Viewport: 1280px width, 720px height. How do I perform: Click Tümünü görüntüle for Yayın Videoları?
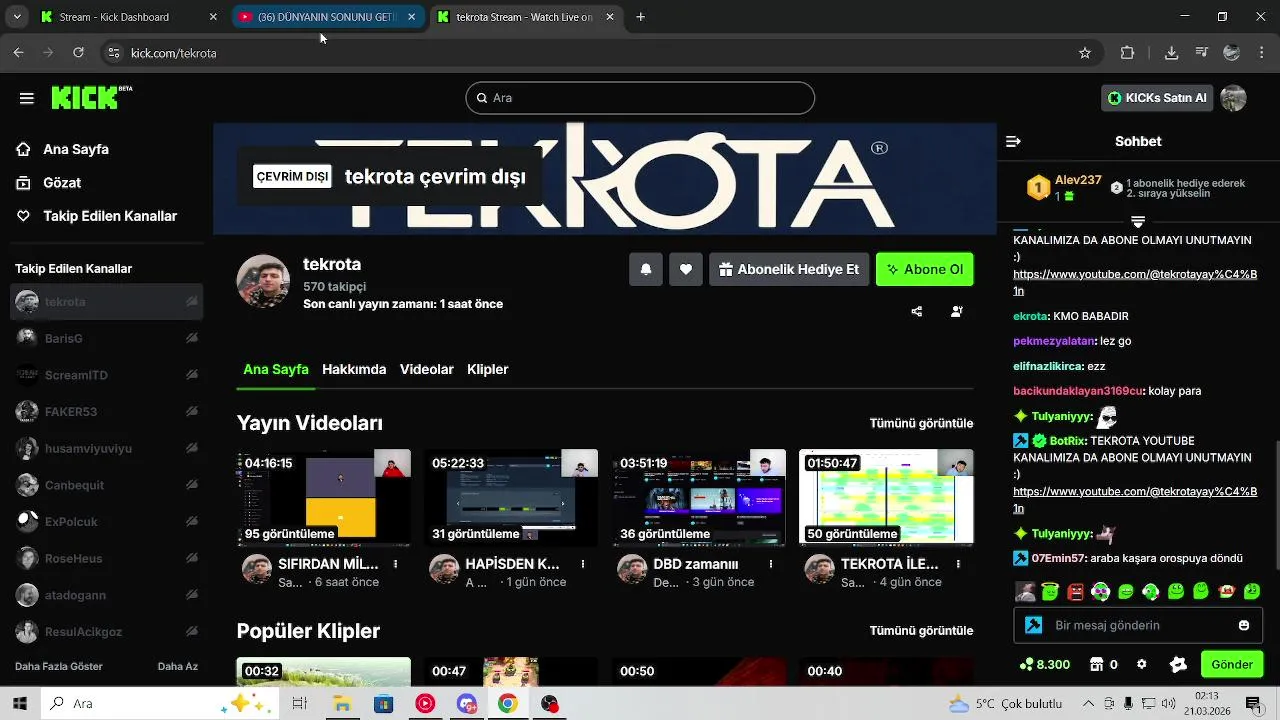pyautogui.click(x=921, y=423)
